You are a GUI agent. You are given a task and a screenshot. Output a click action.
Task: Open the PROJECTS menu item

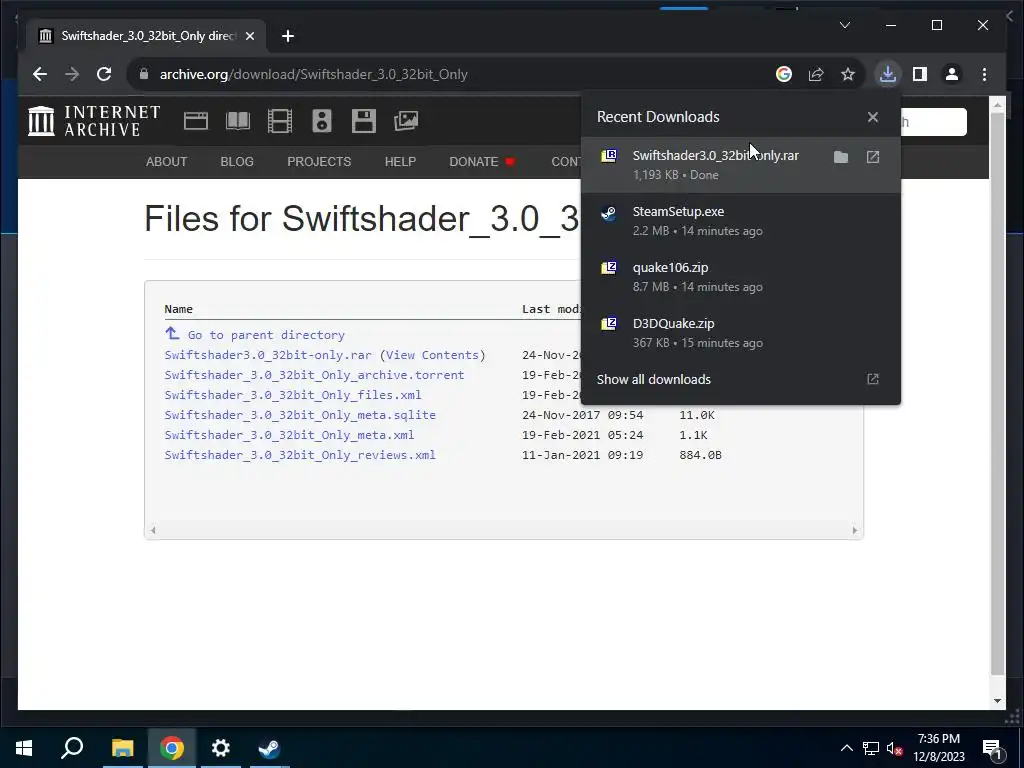(x=319, y=161)
